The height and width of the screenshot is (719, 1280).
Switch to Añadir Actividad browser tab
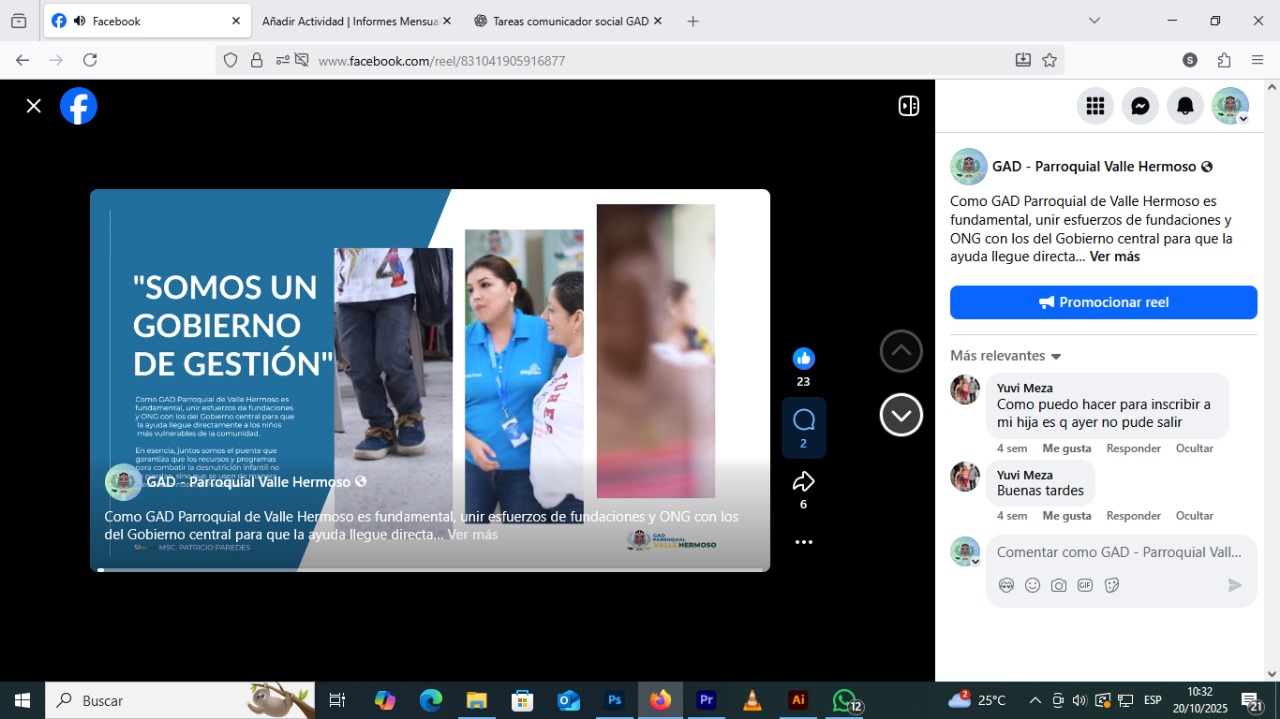[349, 21]
